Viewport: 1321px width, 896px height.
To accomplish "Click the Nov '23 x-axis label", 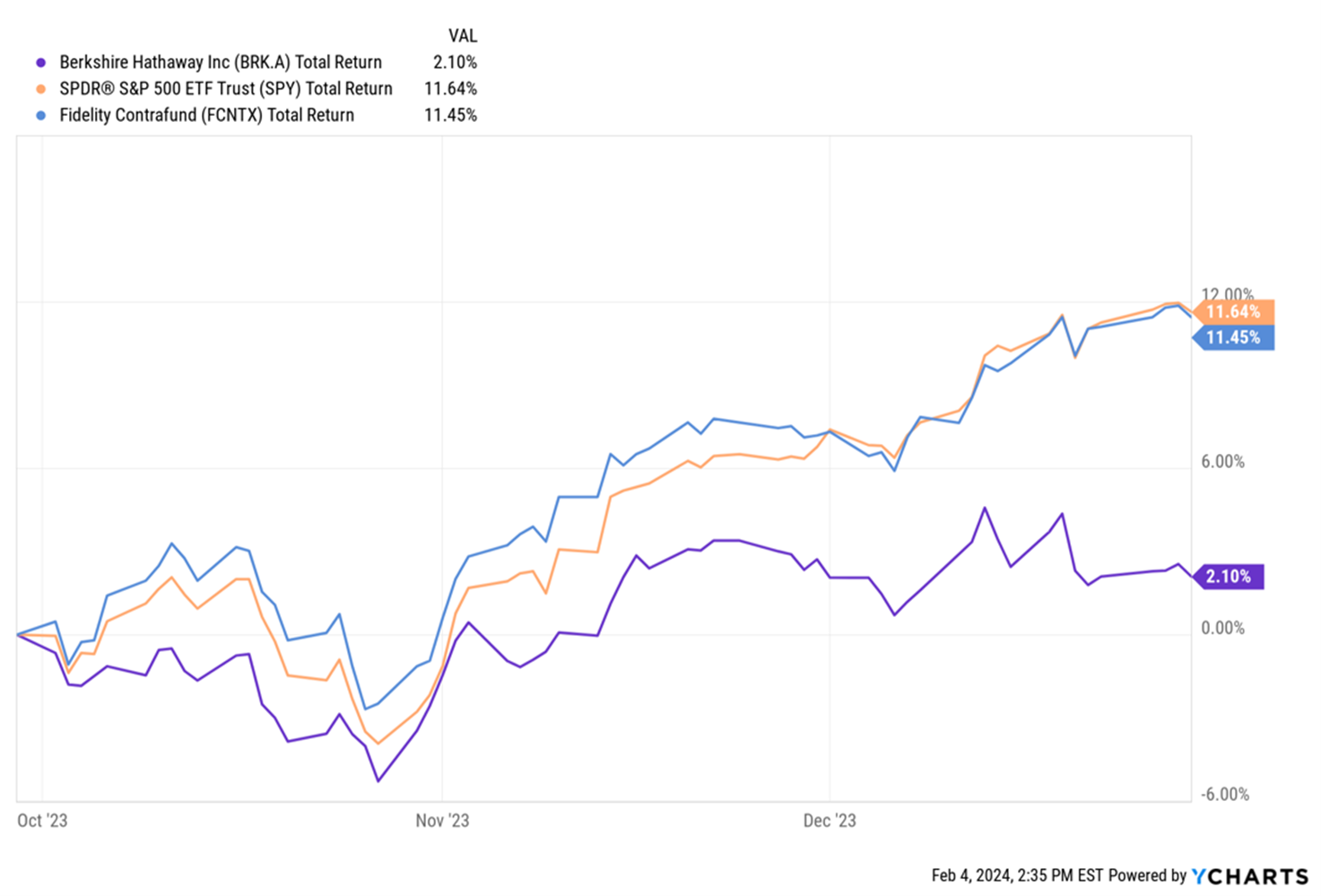I will pyautogui.click(x=442, y=821).
